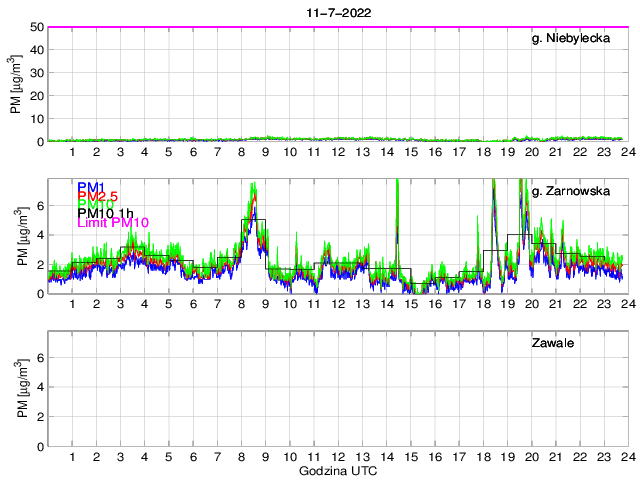Screen dimensions: 640x480
Task: Click hour 1 tick under the Niebylecka panel
Action: coord(72,153)
